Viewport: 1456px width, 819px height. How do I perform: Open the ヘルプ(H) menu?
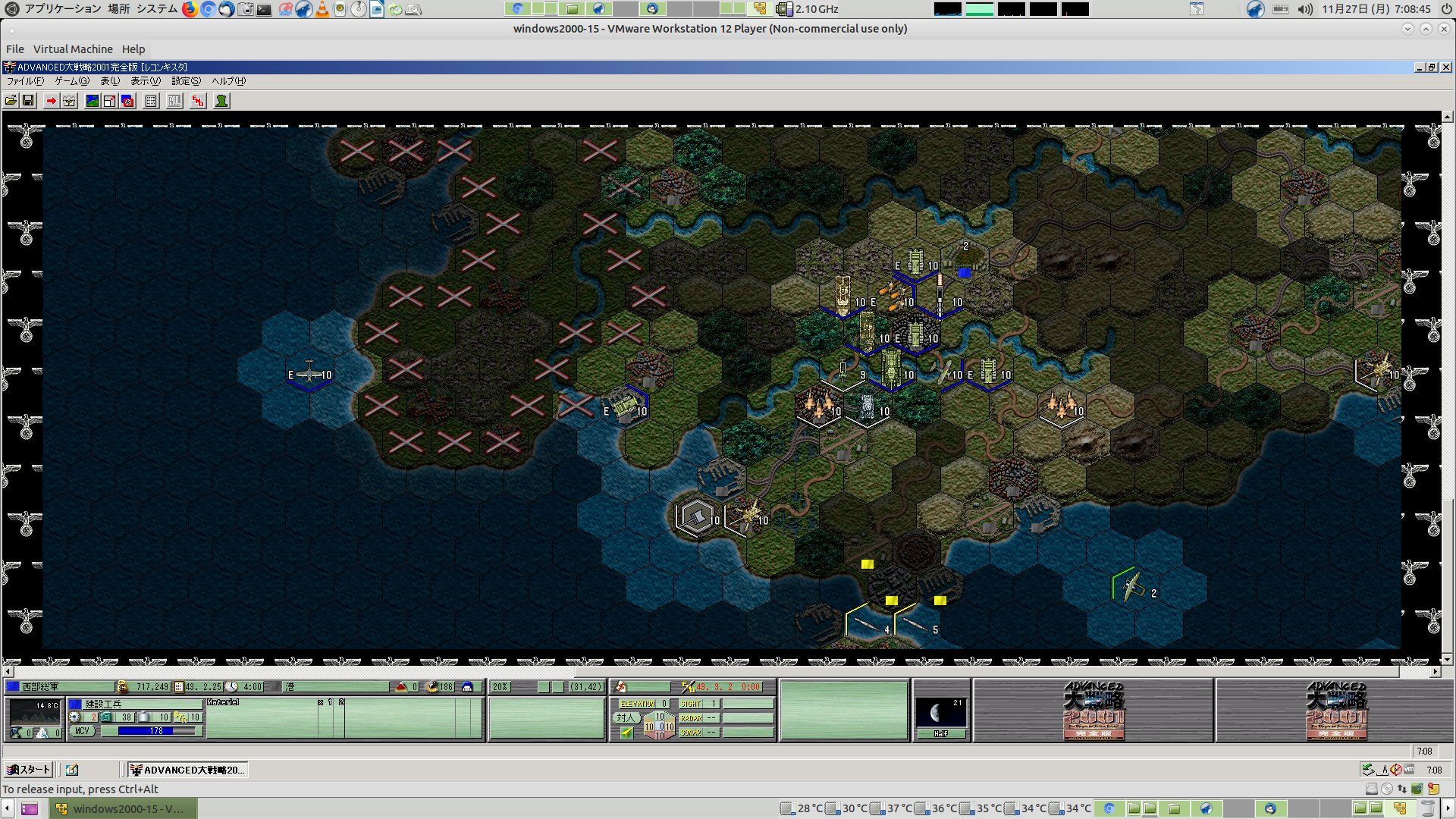coord(228,81)
